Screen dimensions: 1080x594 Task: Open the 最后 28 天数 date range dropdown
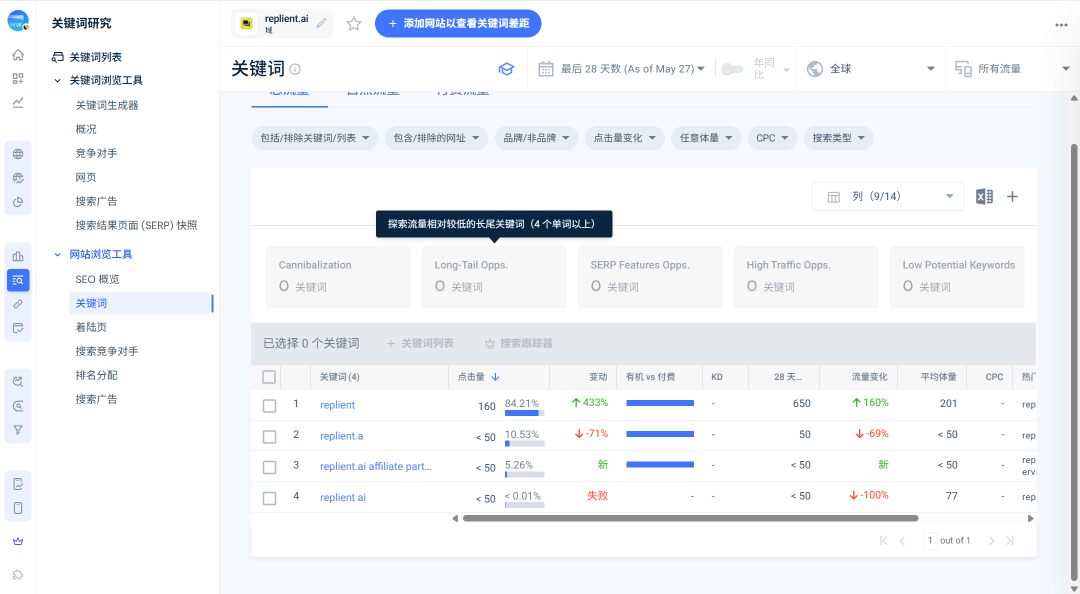coord(623,69)
